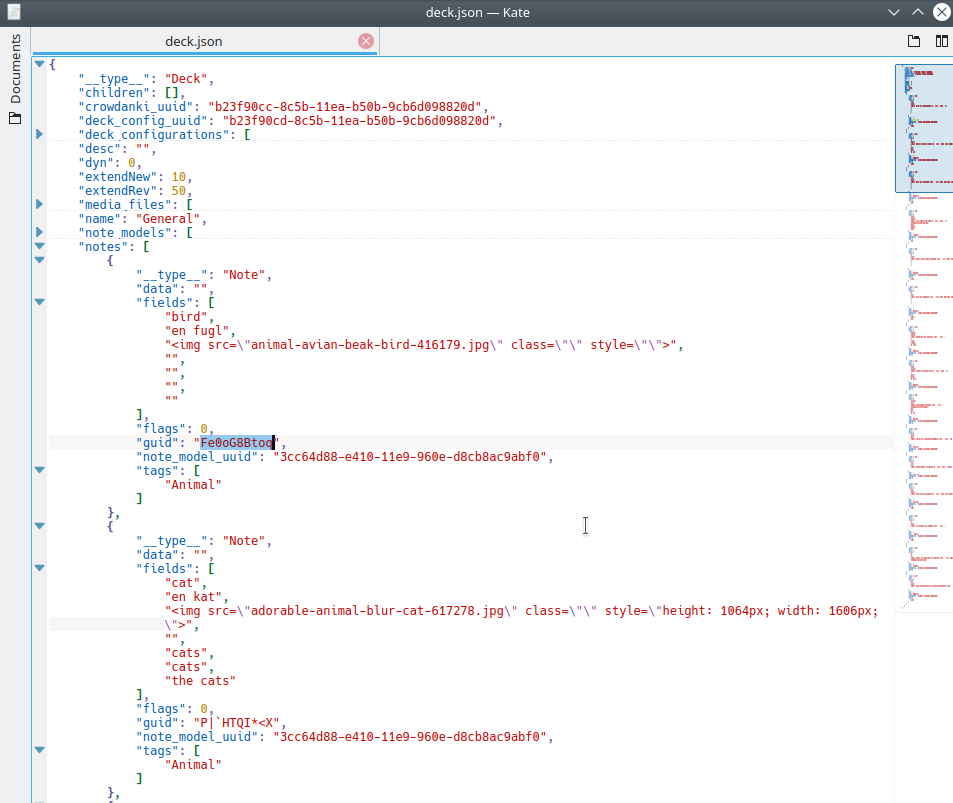Collapse the bird note tags array

tap(40, 470)
